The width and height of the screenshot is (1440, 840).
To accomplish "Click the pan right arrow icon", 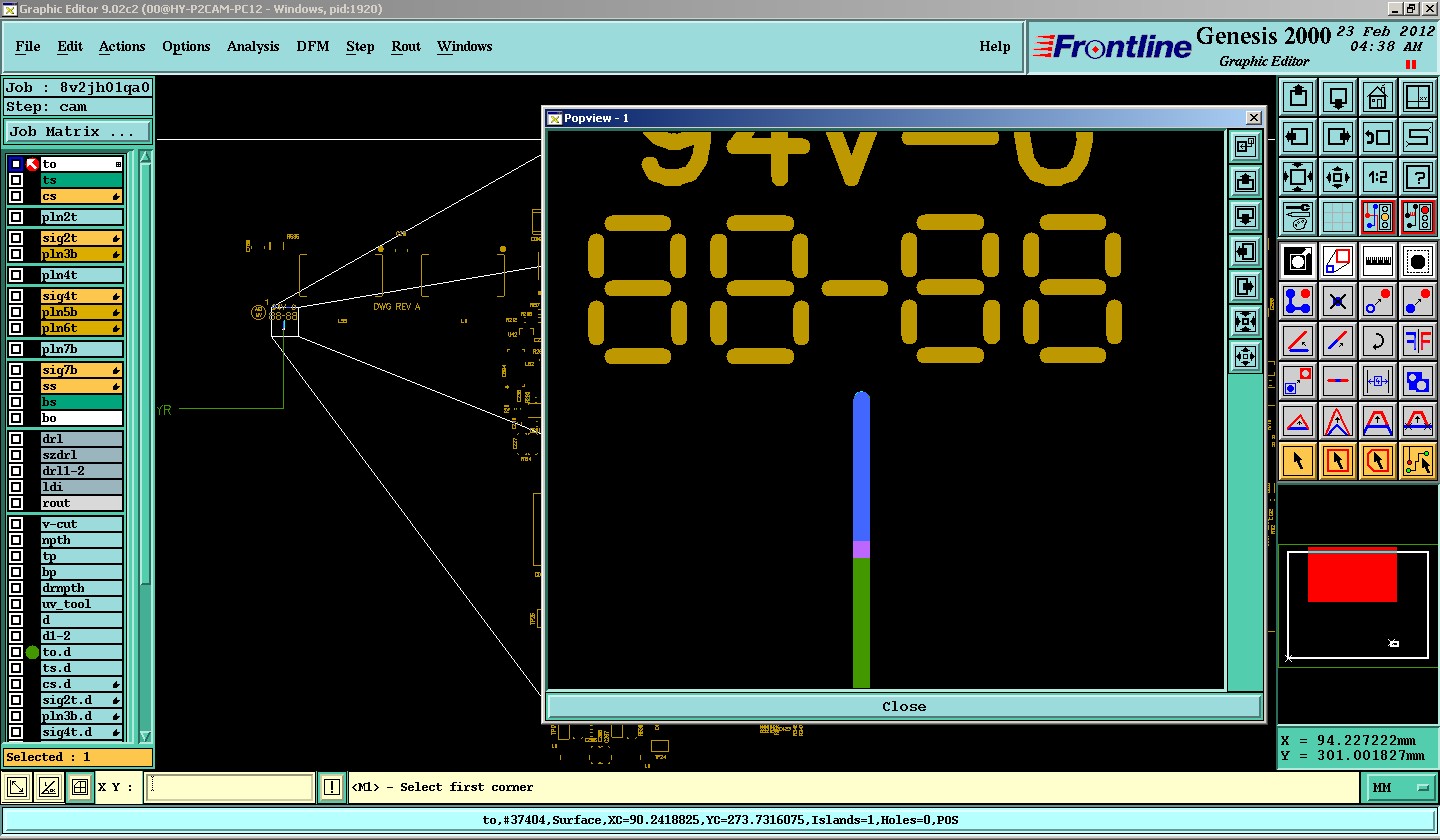I will point(1338,137).
